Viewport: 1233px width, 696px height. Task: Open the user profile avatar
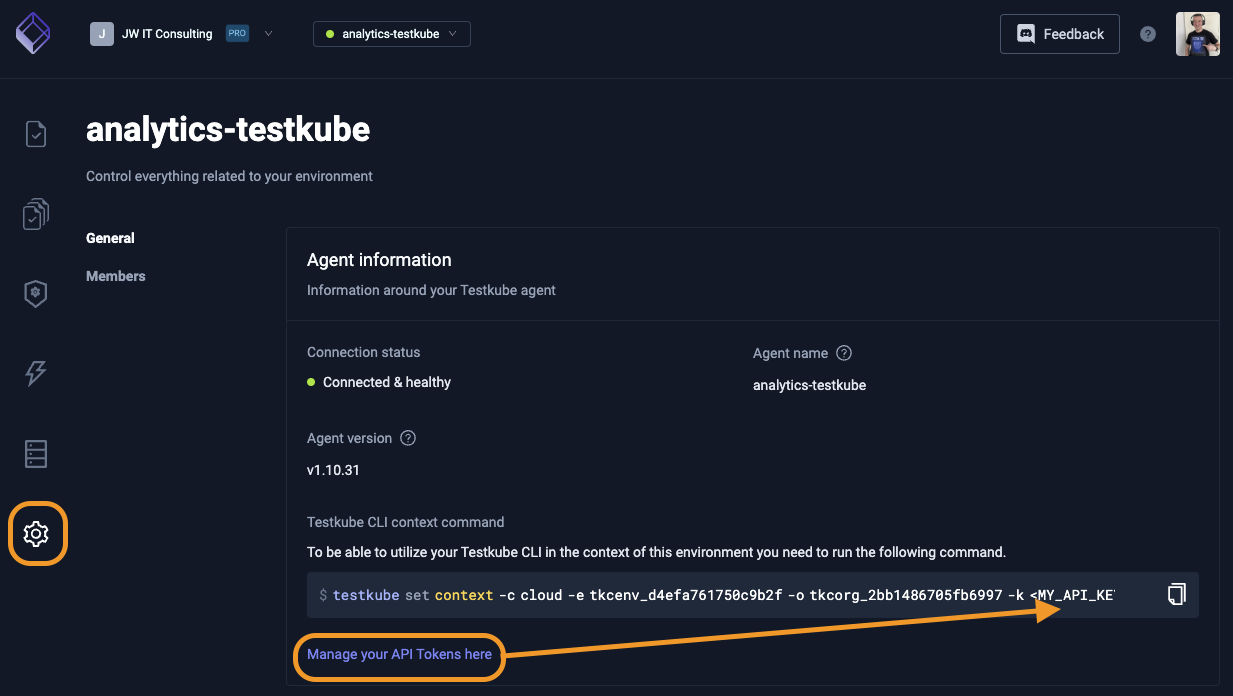pyautogui.click(x=1197, y=34)
